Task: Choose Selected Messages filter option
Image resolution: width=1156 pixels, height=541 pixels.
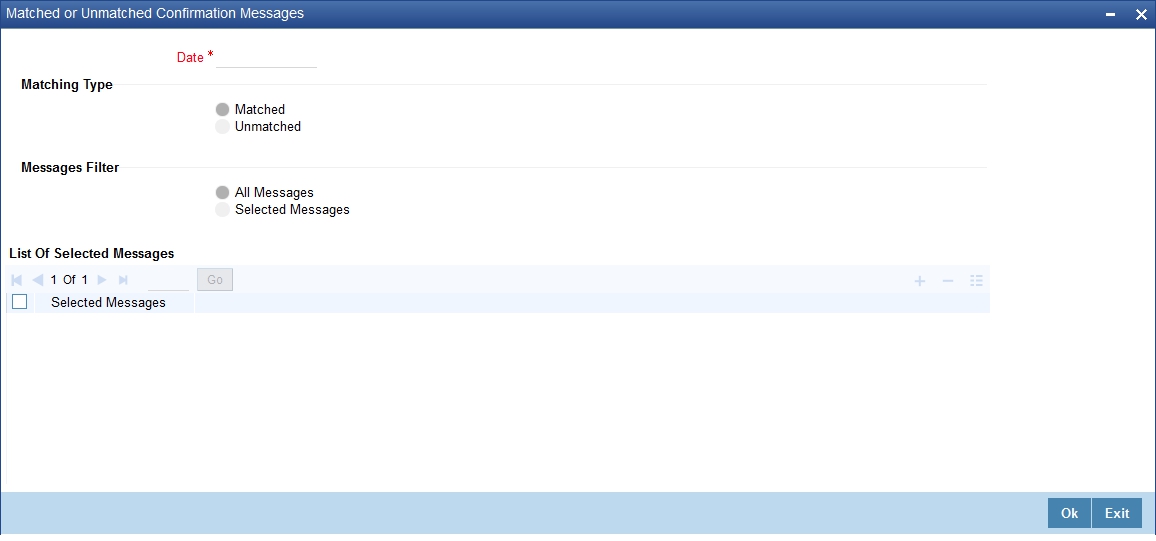Action: tap(222, 210)
